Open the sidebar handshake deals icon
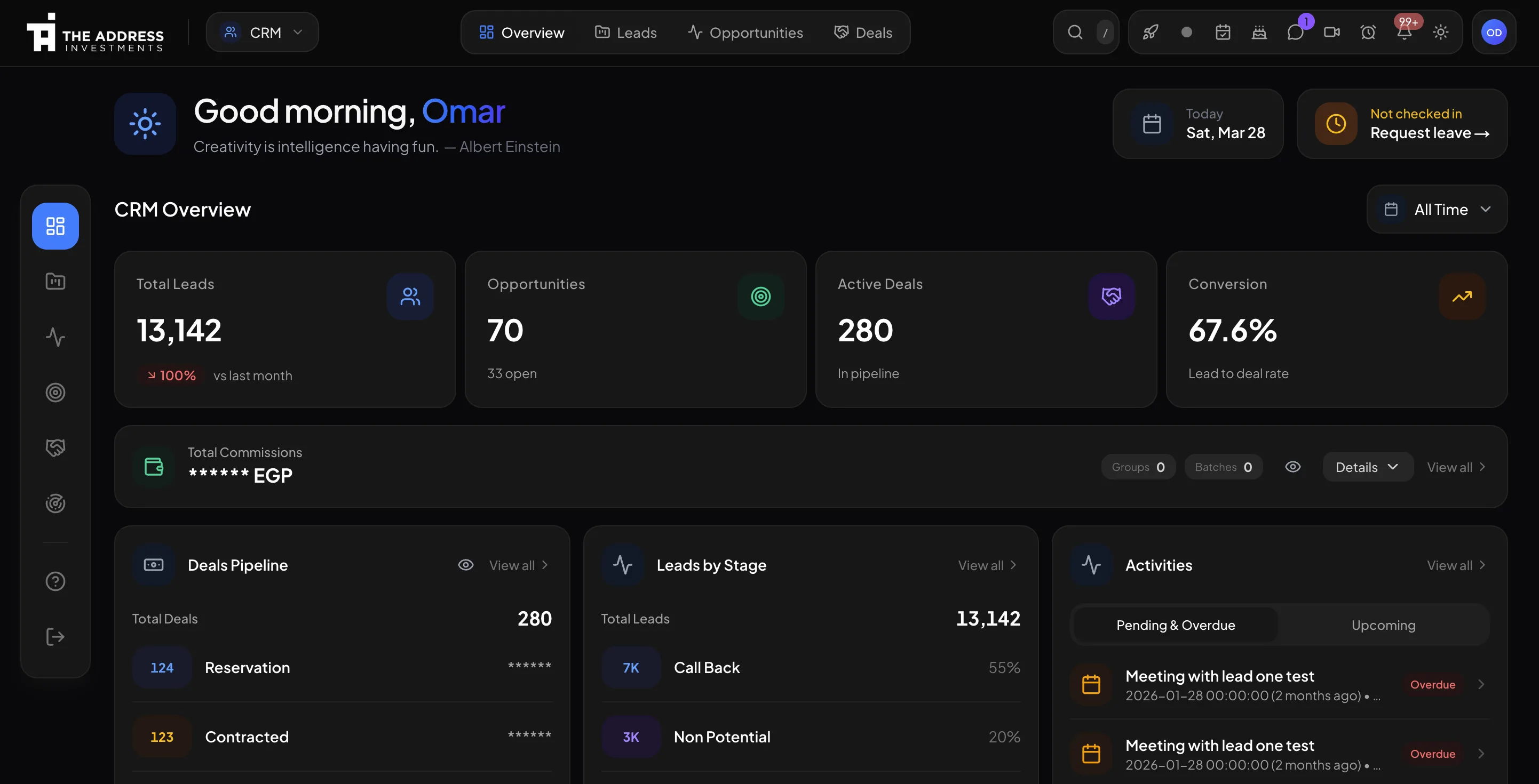1539x784 pixels. (55, 447)
